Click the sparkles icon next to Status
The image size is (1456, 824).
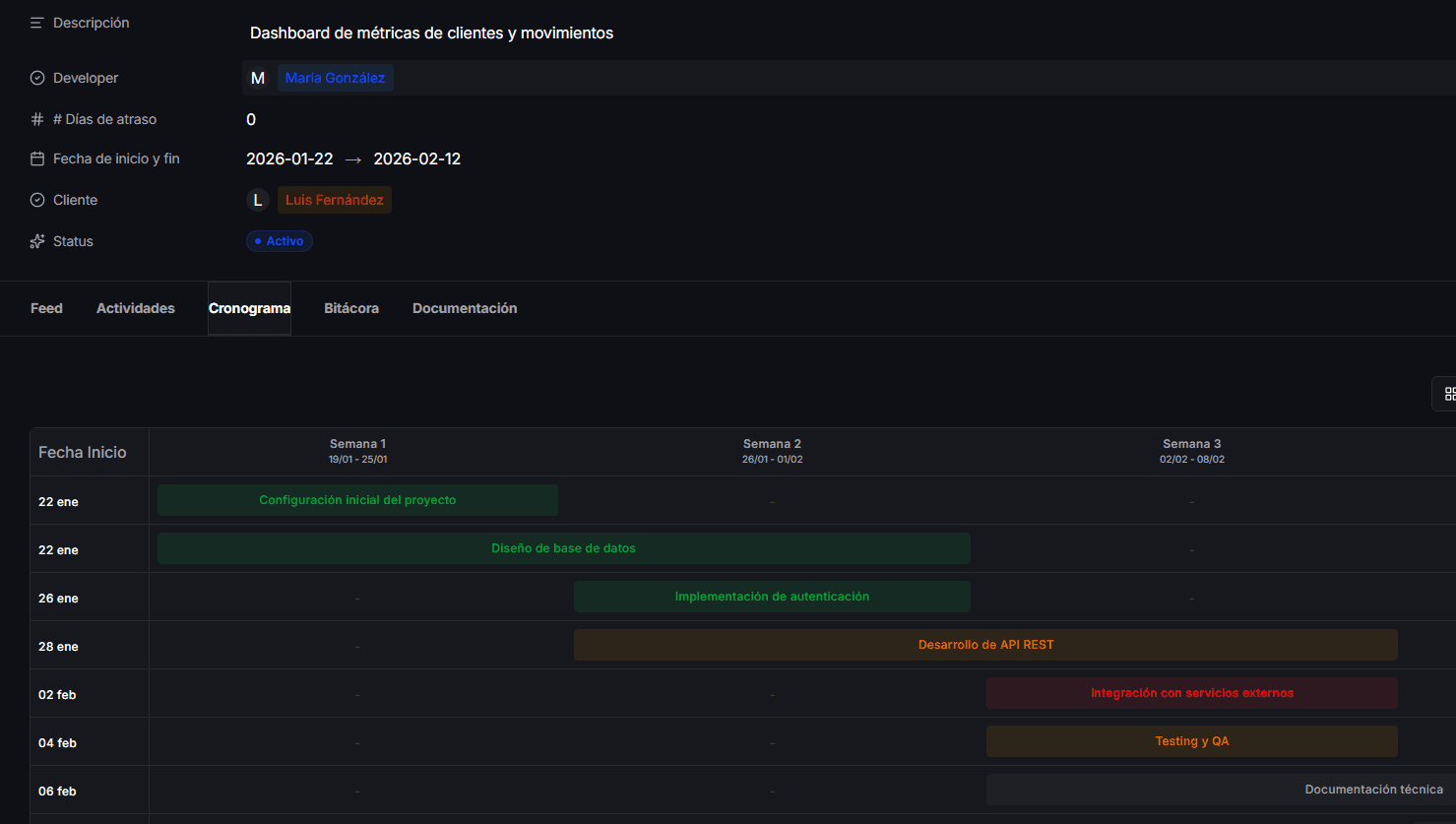click(x=36, y=240)
